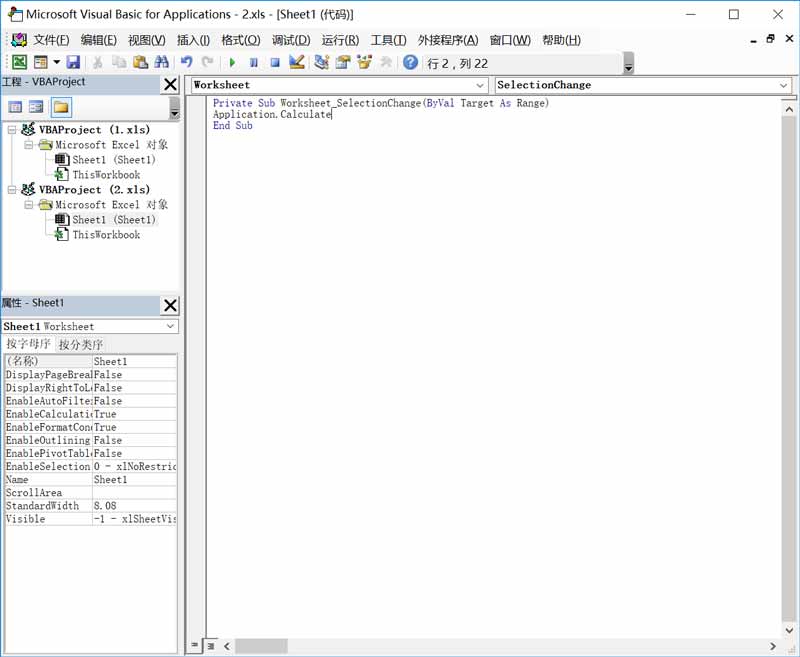This screenshot has width=800, height=657.
Task: Open the 插入(I) menu
Action: click(193, 40)
